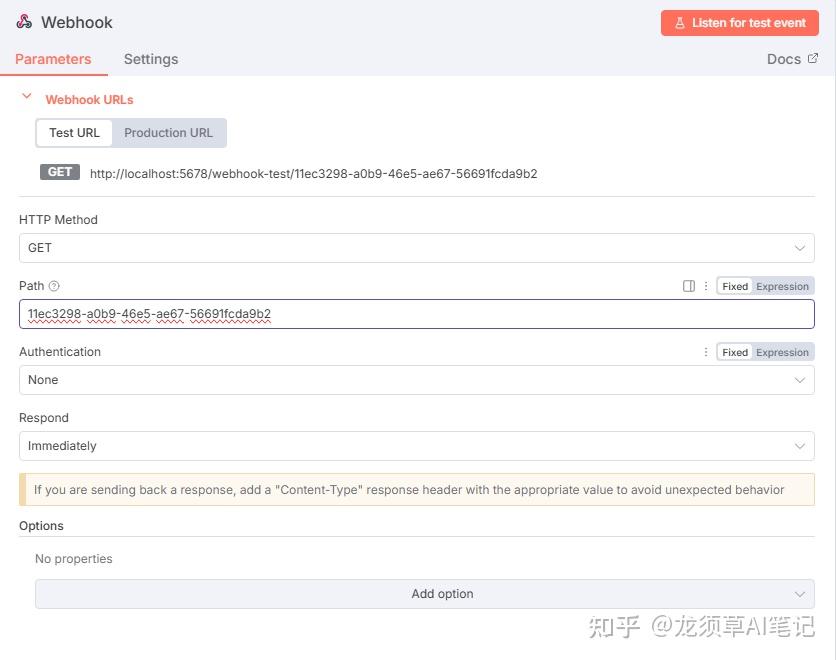This screenshot has height=660, width=836.
Task: Click inside the Path input field
Action: [416, 314]
